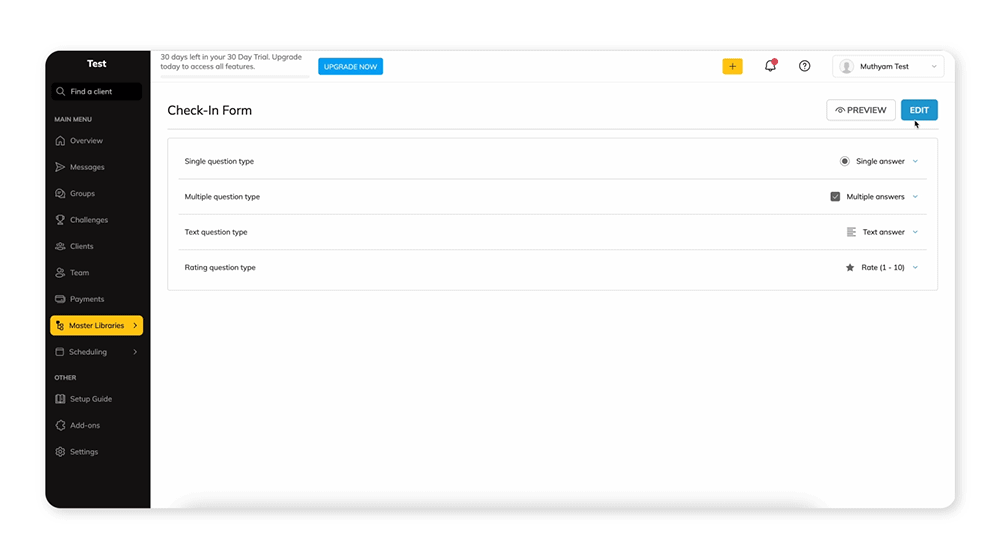
Task: Go to the Clients menu item
Action: point(81,246)
